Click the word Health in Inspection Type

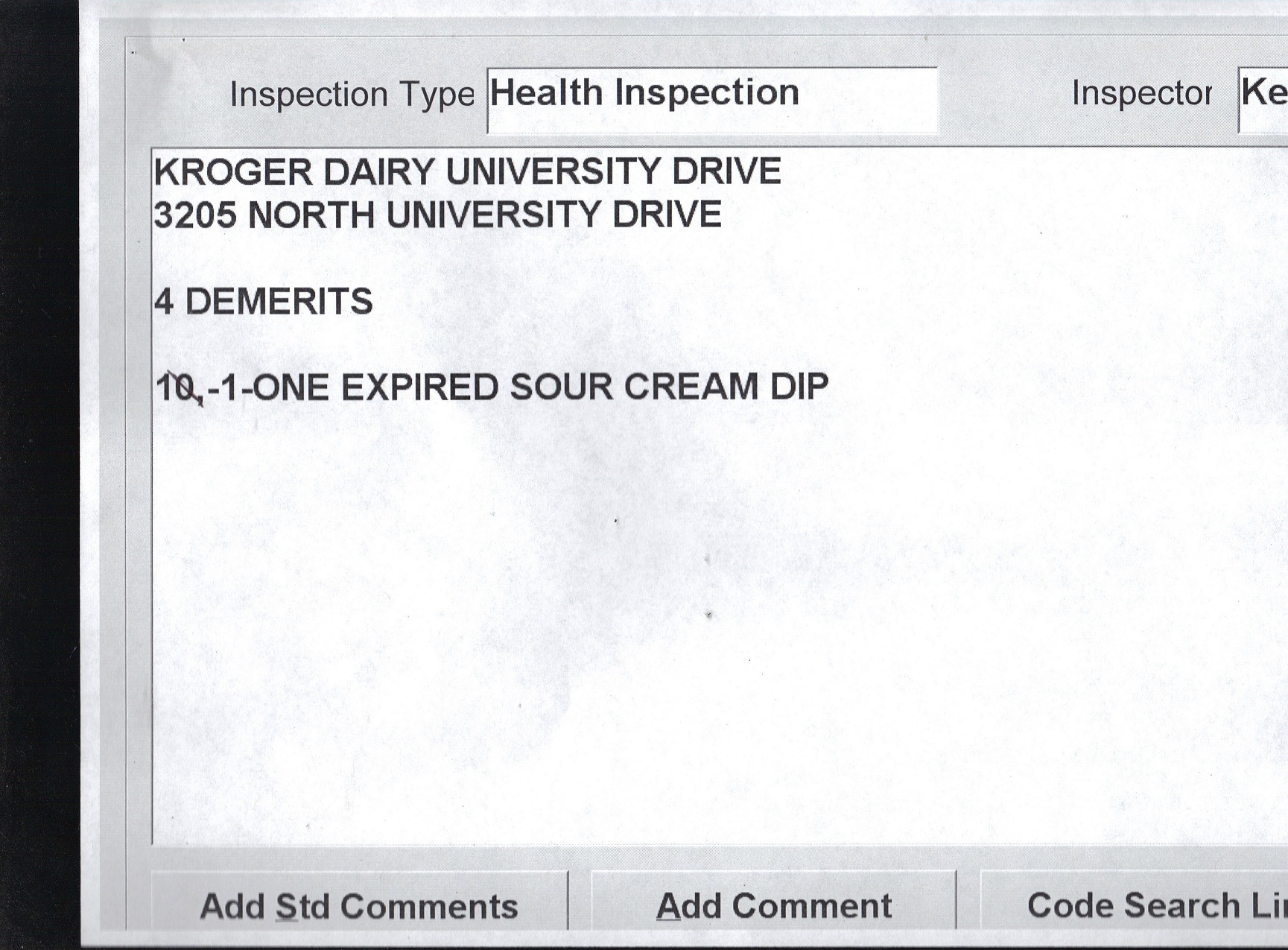coord(546,93)
